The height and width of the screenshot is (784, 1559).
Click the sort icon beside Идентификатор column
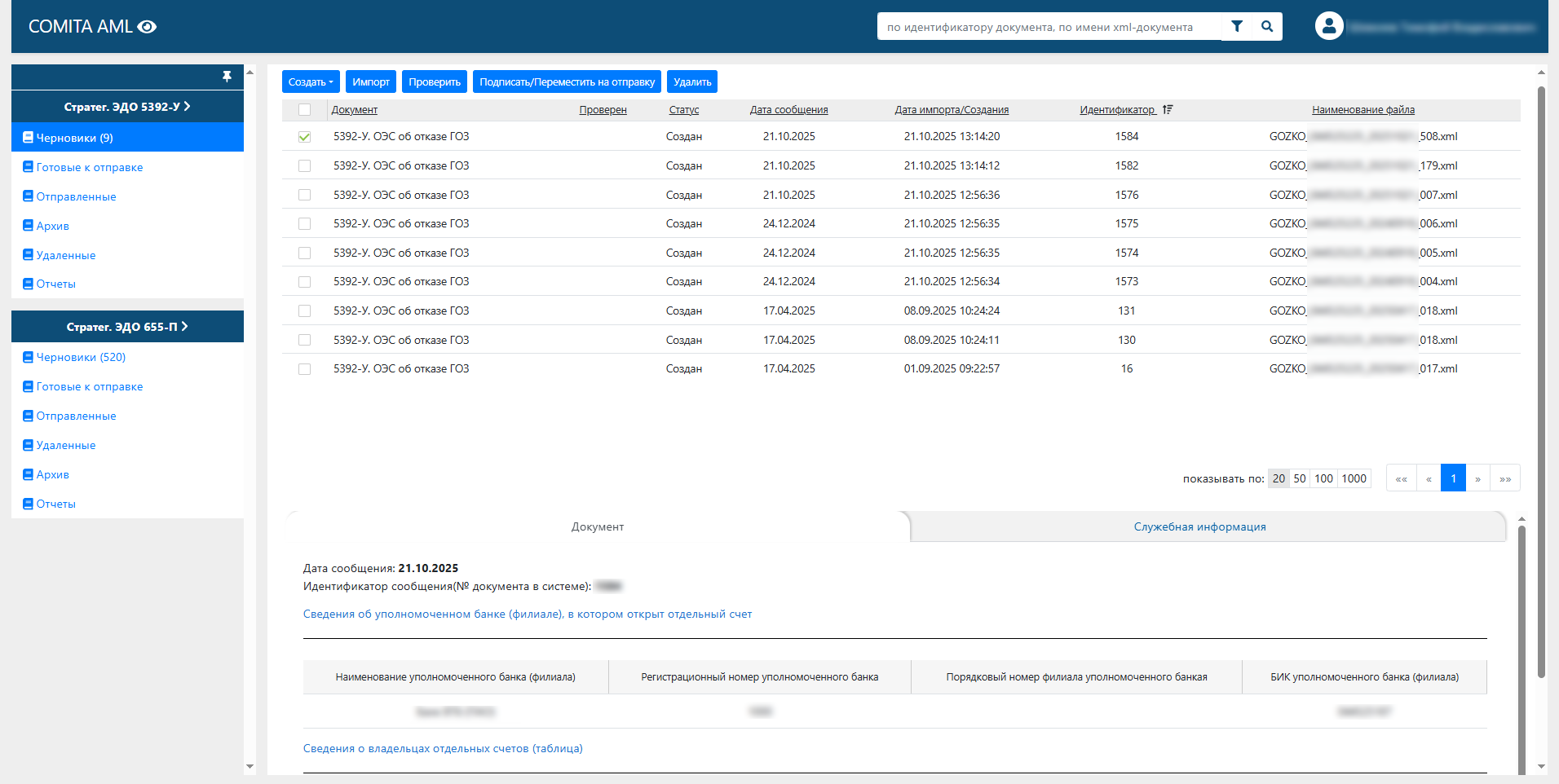click(x=1168, y=109)
